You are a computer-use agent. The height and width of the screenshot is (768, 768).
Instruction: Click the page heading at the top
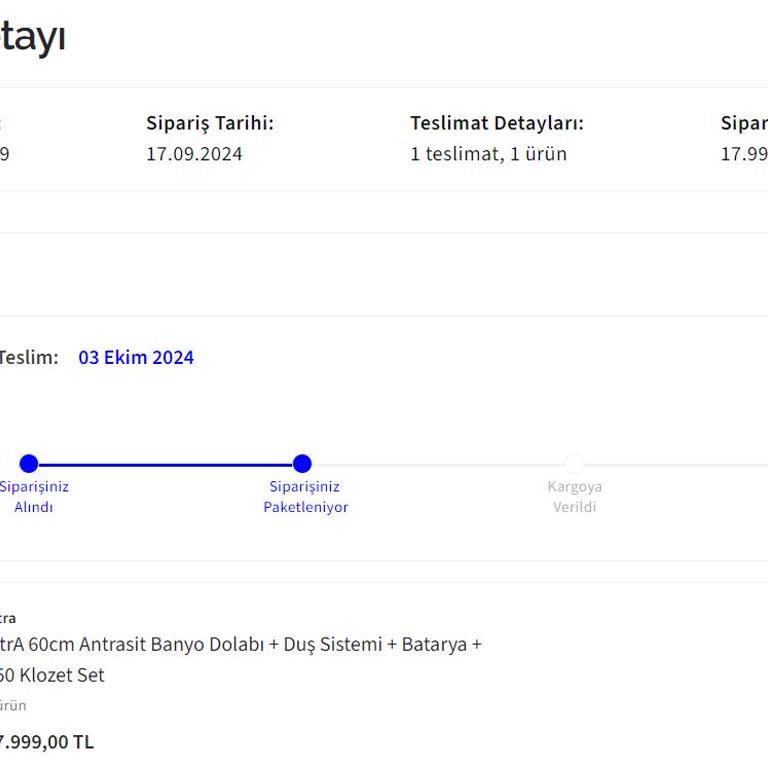32,38
